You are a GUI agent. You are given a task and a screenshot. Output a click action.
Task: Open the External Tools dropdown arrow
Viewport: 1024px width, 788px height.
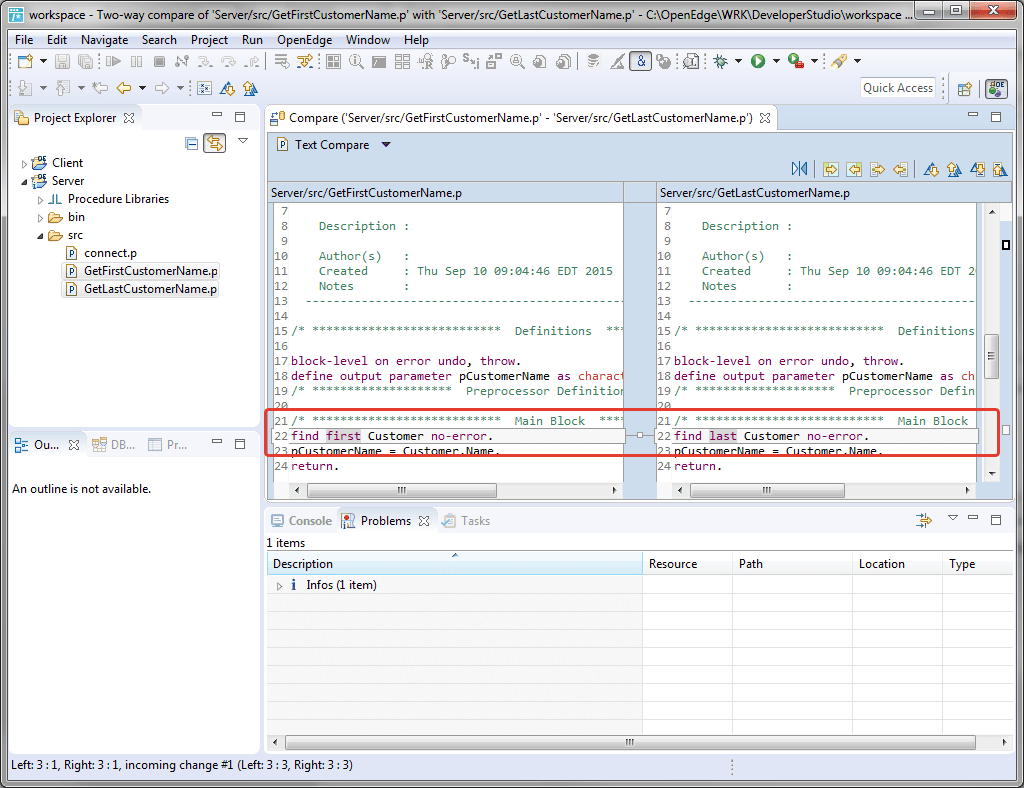tap(814, 61)
